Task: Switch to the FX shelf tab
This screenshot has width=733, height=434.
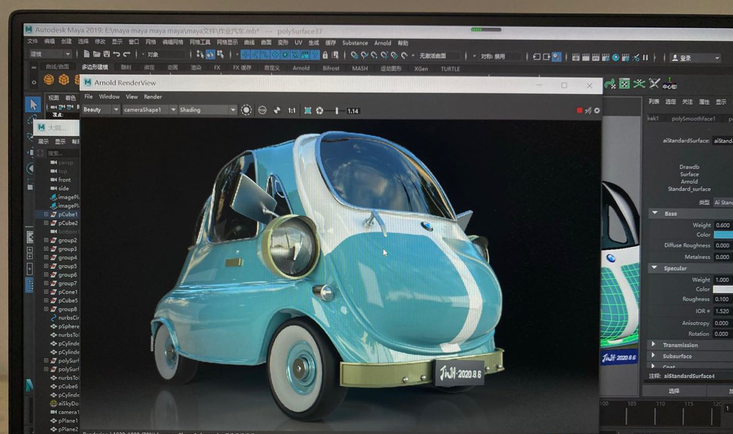Action: tap(217, 68)
